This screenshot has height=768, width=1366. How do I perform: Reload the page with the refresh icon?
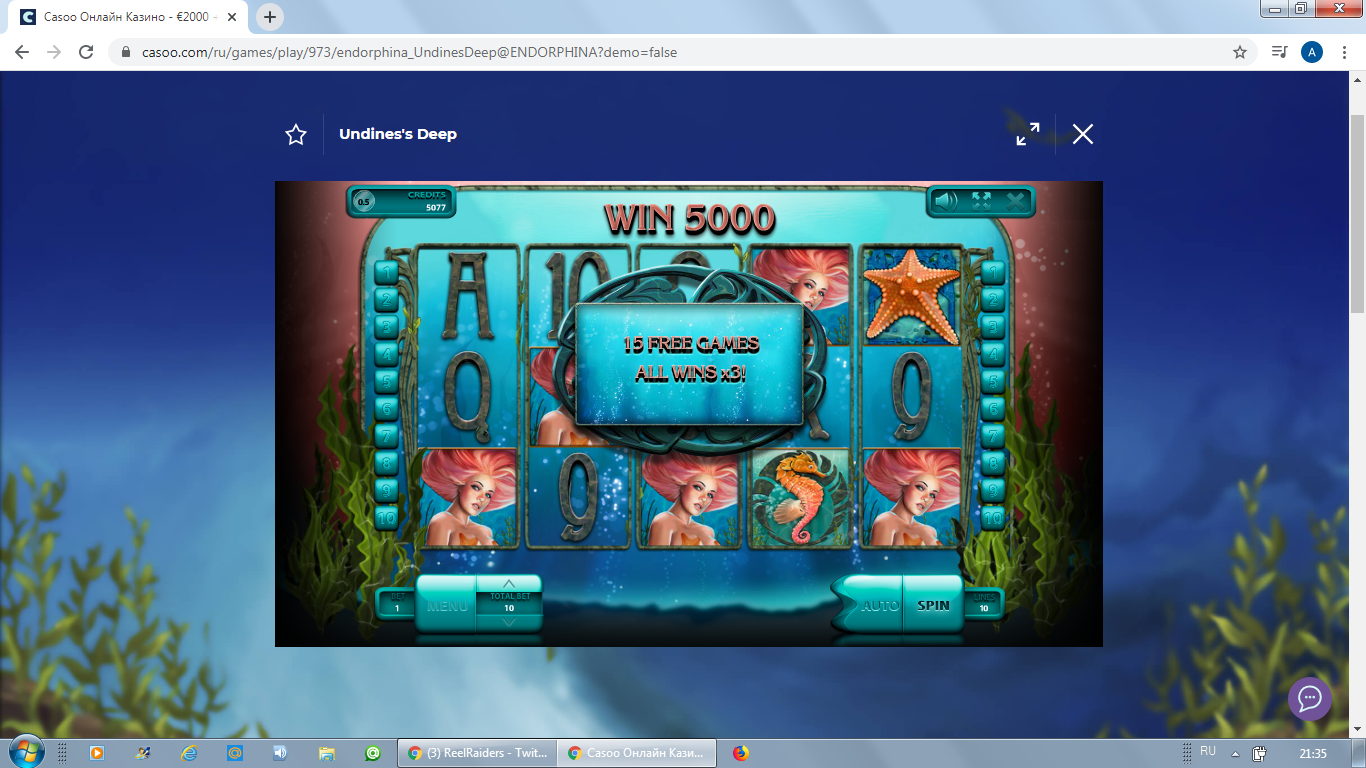point(86,52)
